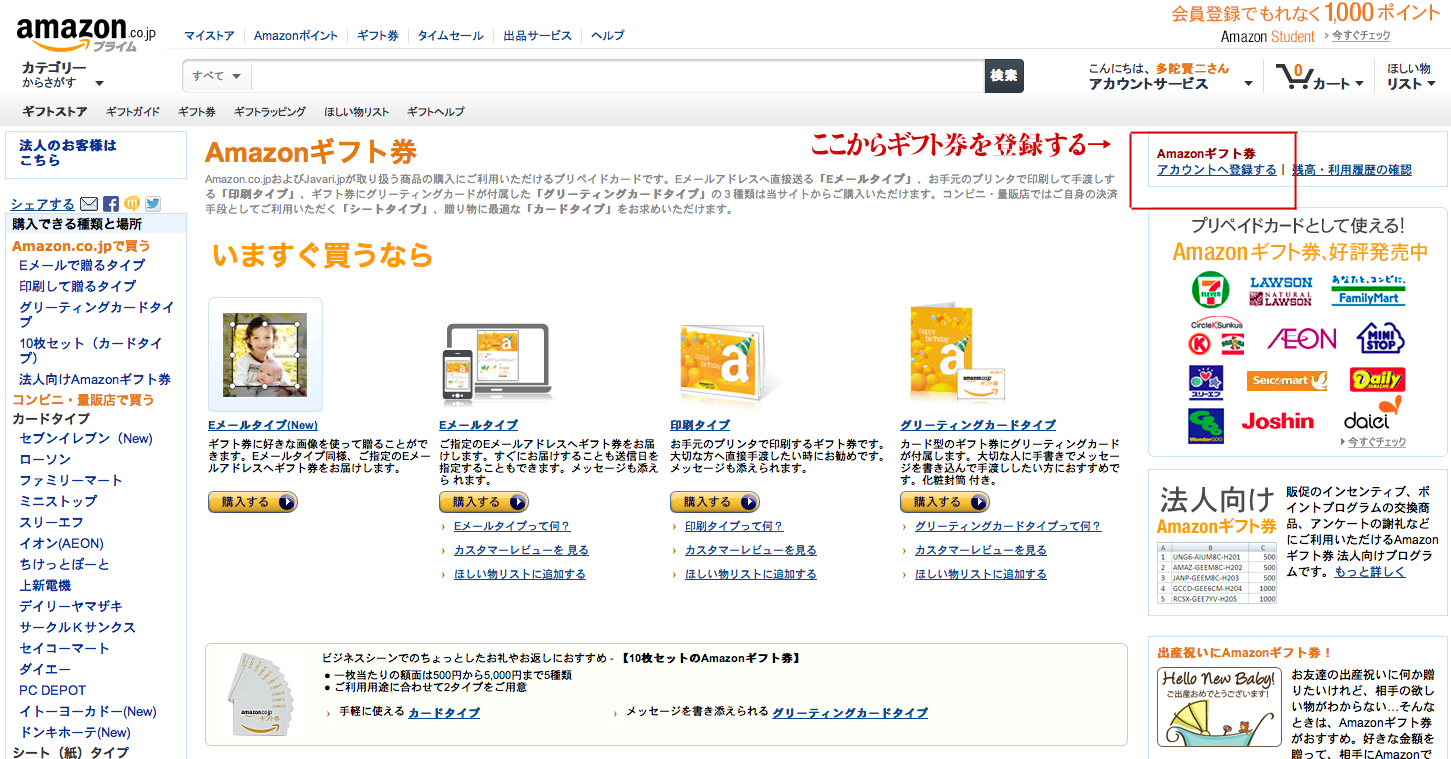Click グリーティングカードタイプって何? link

1008,526
